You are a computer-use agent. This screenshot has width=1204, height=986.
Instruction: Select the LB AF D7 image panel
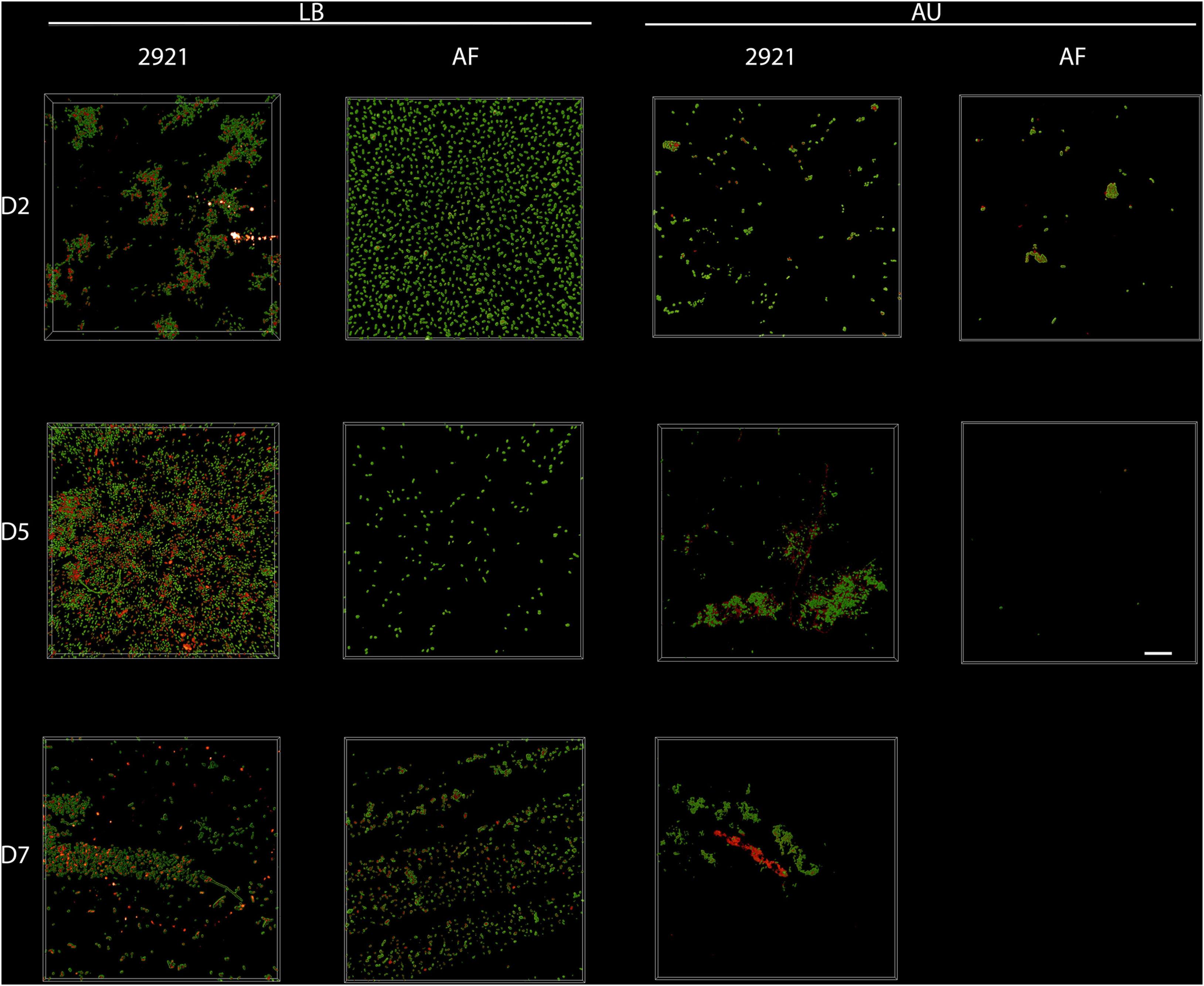coord(465,859)
